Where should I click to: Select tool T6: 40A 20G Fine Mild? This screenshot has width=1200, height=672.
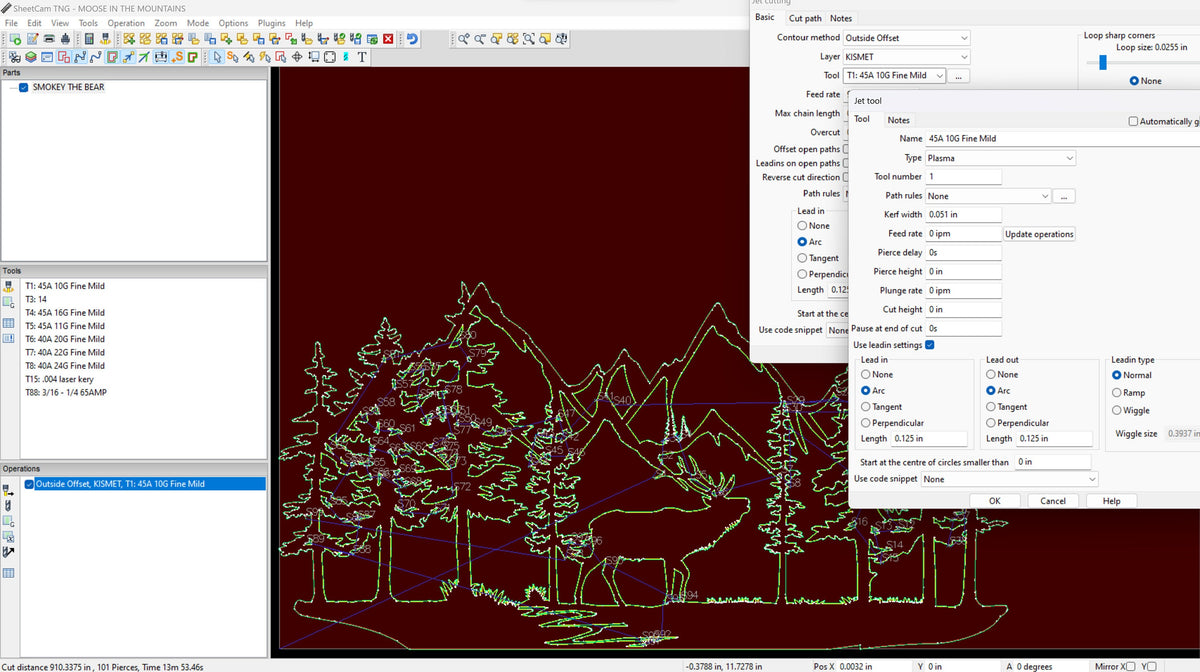pos(65,339)
